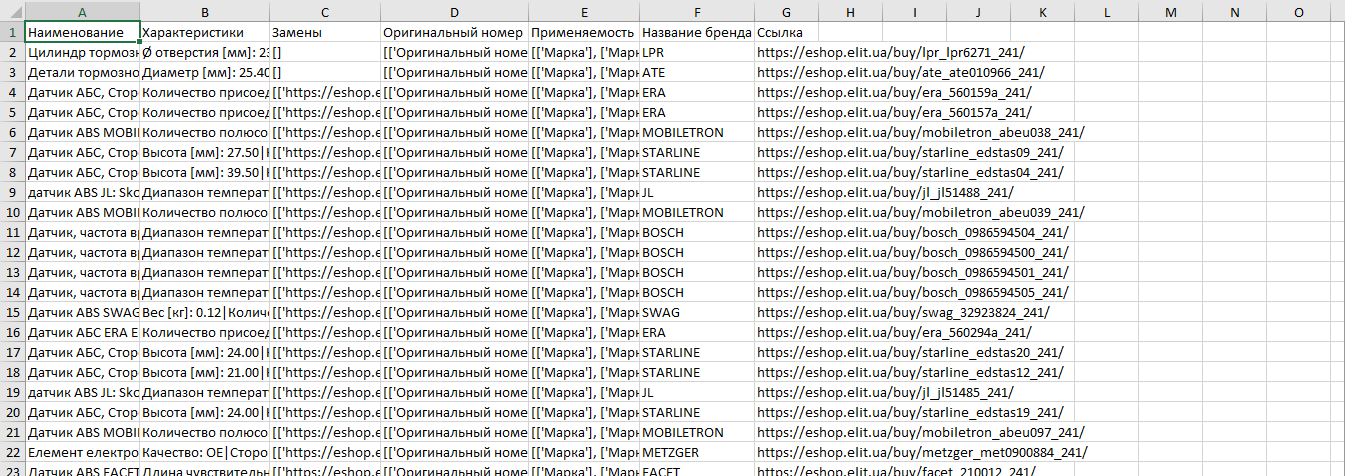Click the 'Замены' header cell

(325, 32)
